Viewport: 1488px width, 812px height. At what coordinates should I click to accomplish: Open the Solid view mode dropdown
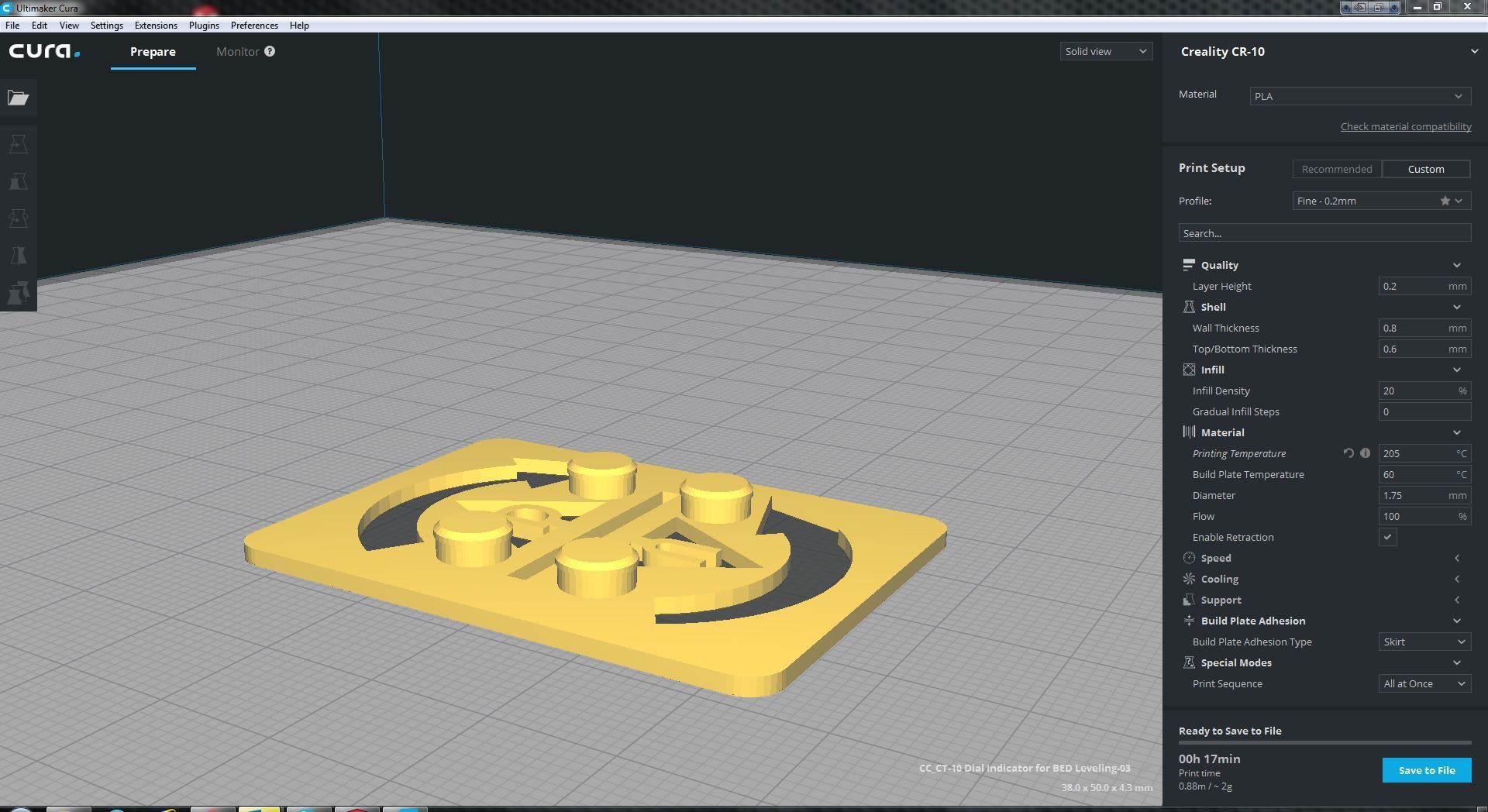(1105, 51)
